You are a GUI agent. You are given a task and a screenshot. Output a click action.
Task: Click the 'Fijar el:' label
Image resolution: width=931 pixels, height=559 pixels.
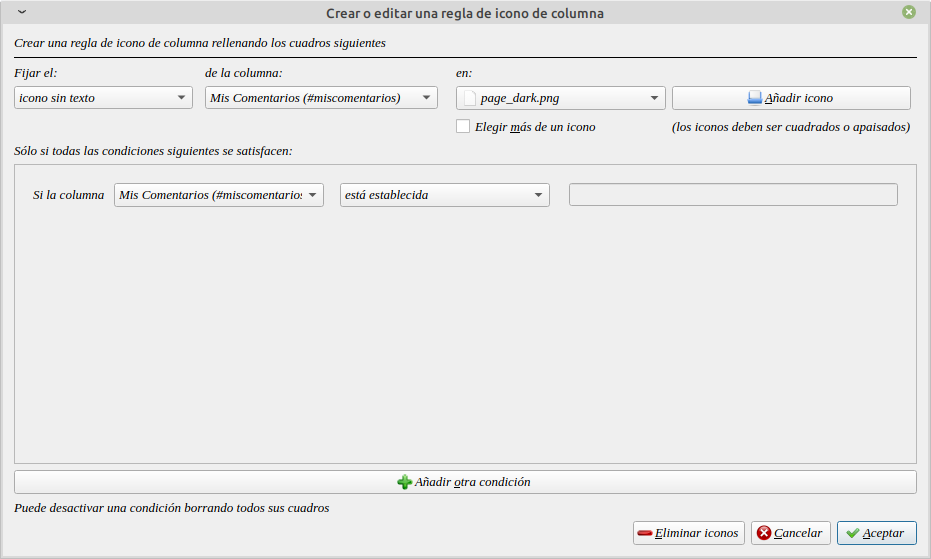(x=36, y=73)
